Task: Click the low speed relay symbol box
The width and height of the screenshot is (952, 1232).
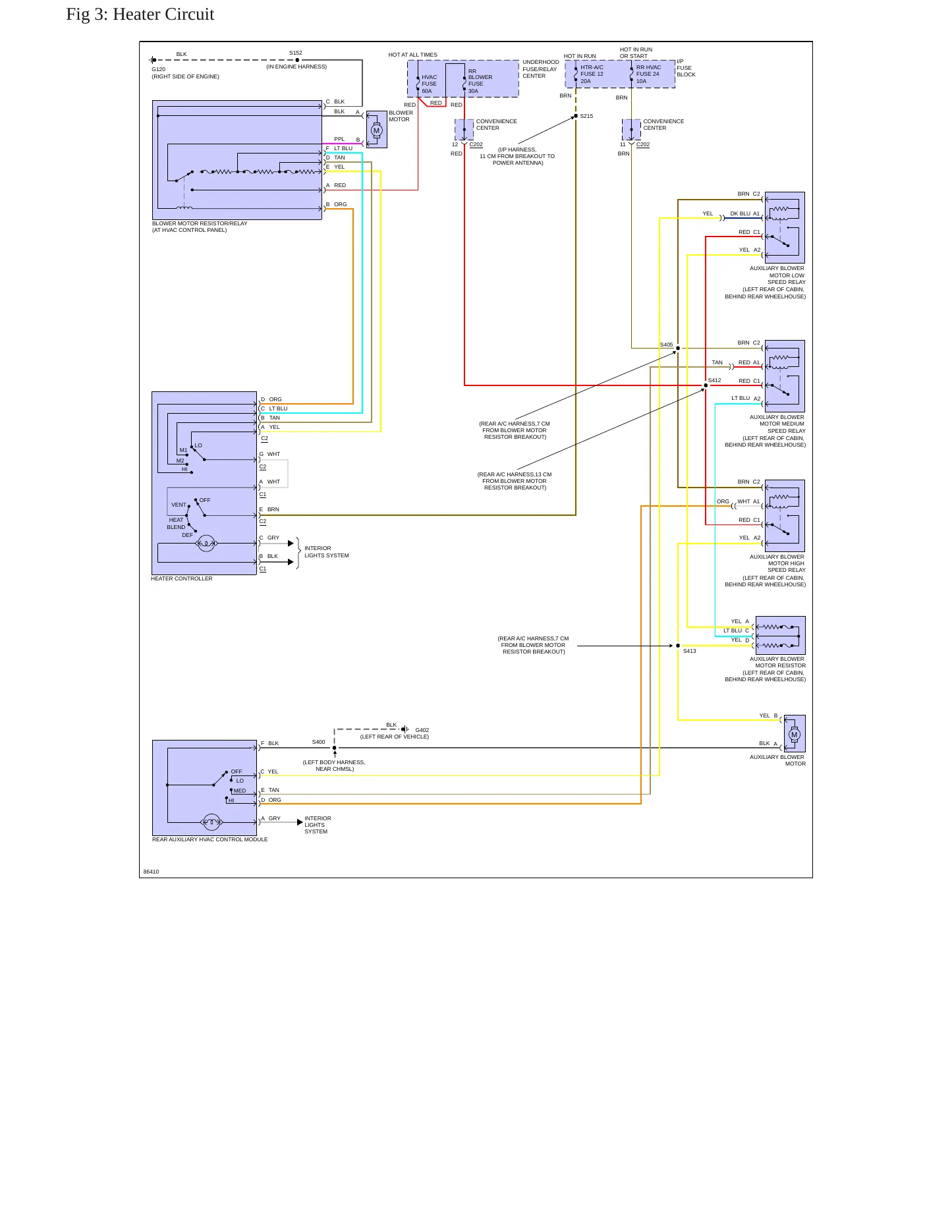Action: click(785, 228)
